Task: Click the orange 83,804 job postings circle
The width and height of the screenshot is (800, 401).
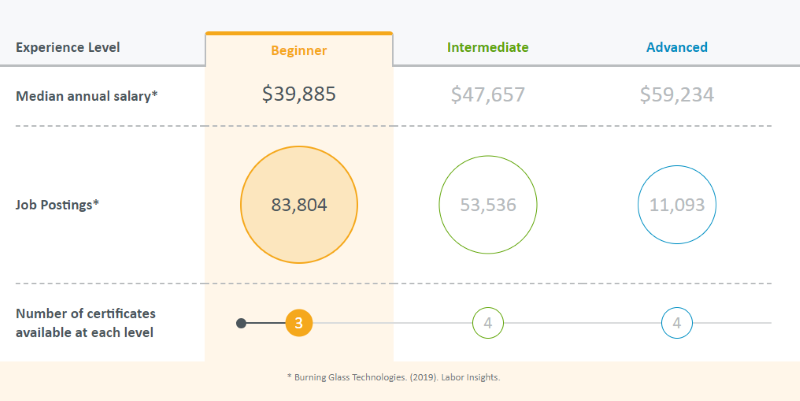Action: (299, 205)
